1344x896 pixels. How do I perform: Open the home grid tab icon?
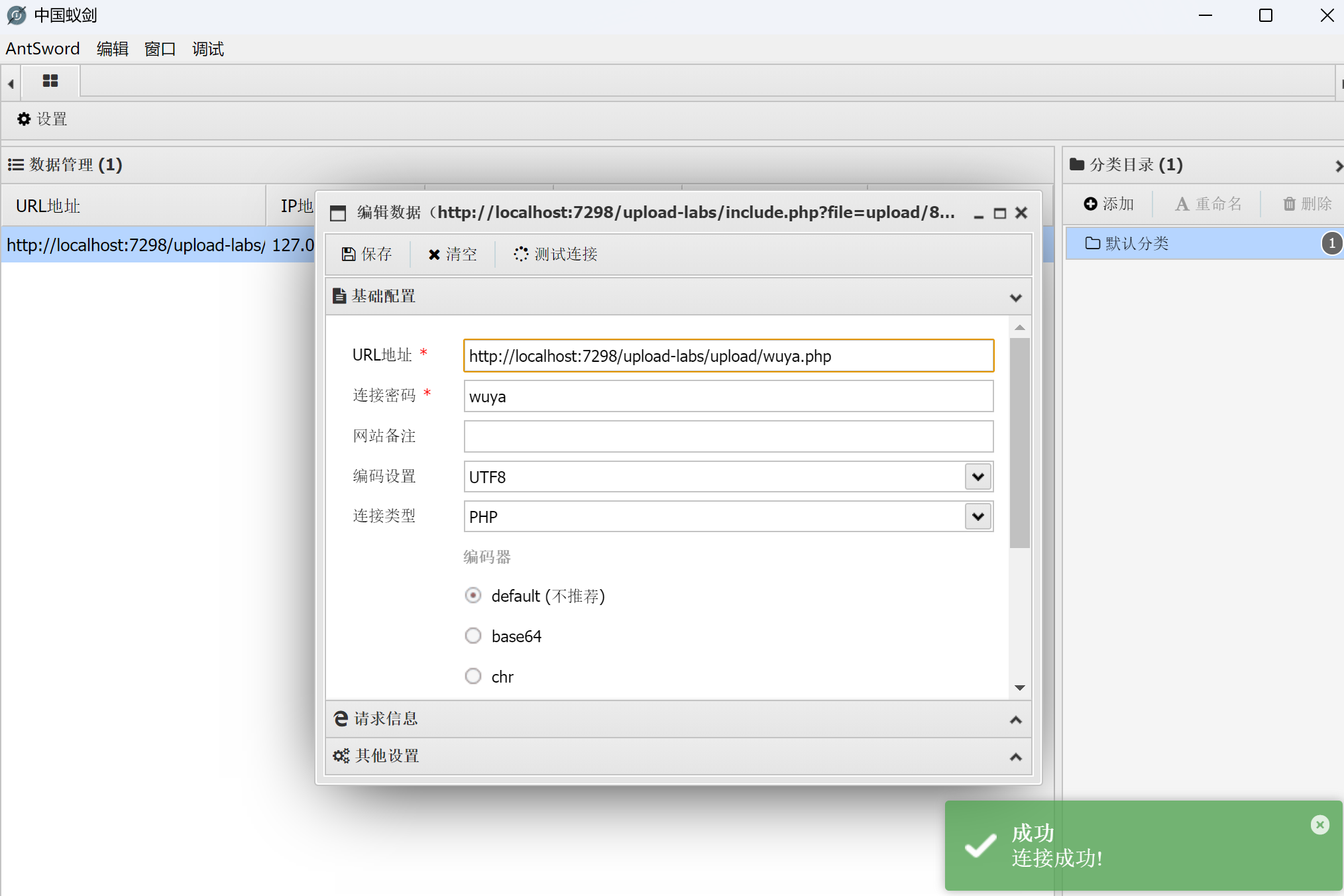50,81
